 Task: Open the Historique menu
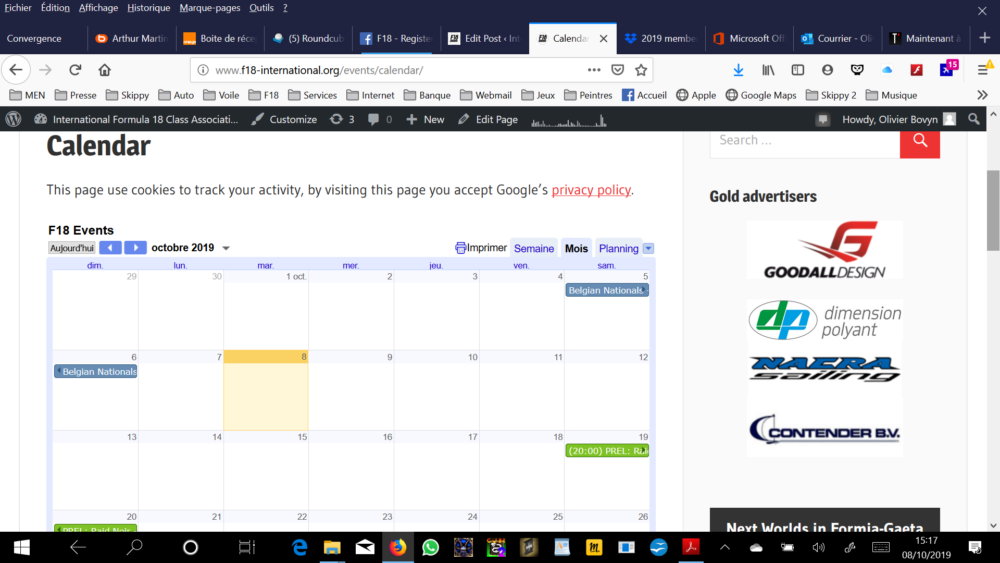coord(149,8)
